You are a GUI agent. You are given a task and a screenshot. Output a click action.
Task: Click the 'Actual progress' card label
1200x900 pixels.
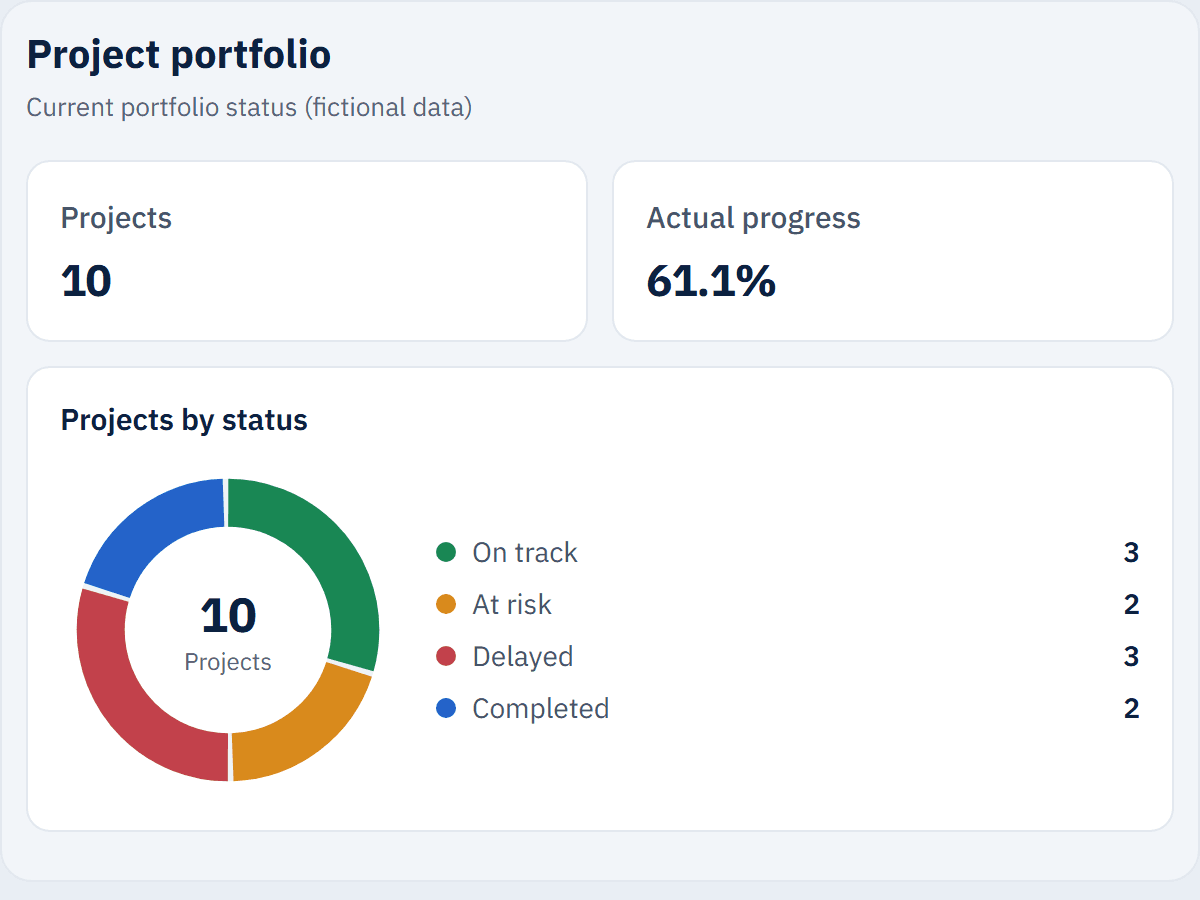[753, 218]
